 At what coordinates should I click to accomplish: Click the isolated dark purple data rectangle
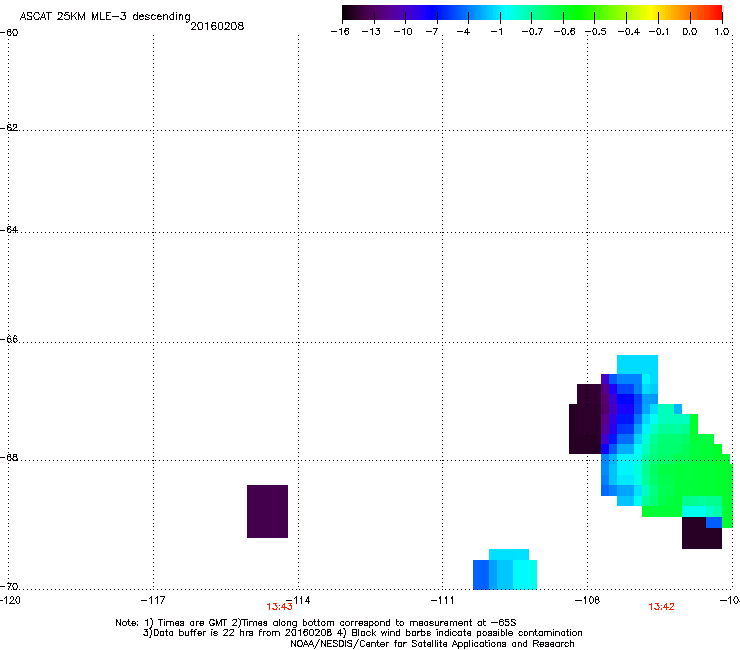[268, 511]
